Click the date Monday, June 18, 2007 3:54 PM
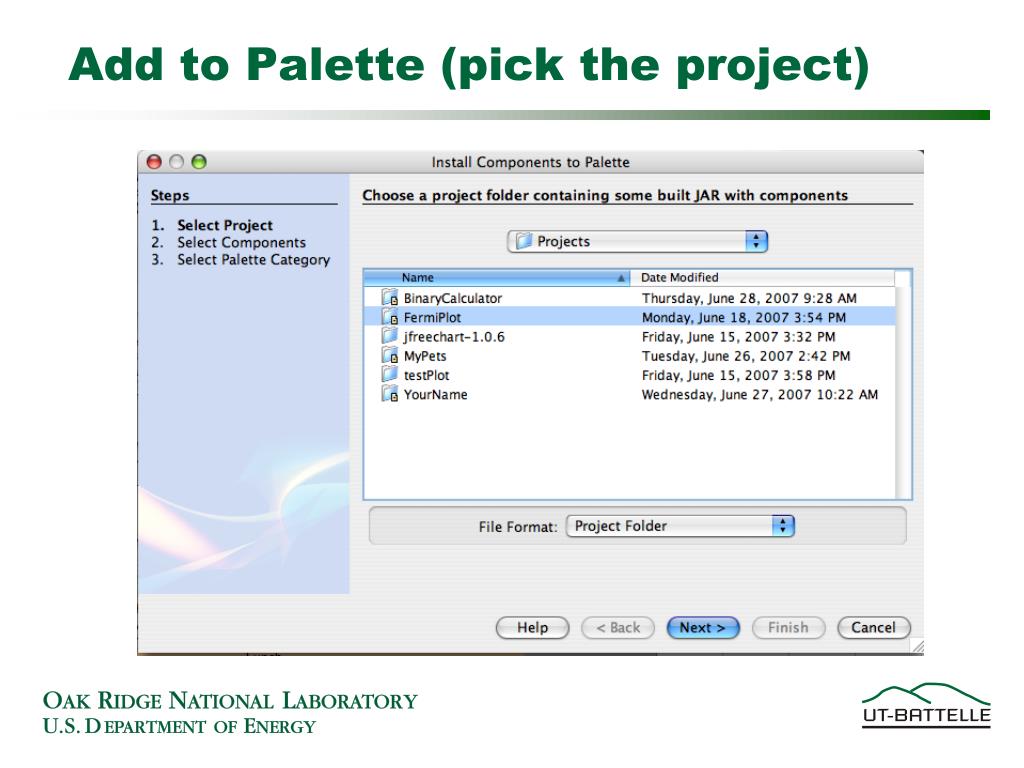This screenshot has width=1024, height=768. (x=744, y=317)
